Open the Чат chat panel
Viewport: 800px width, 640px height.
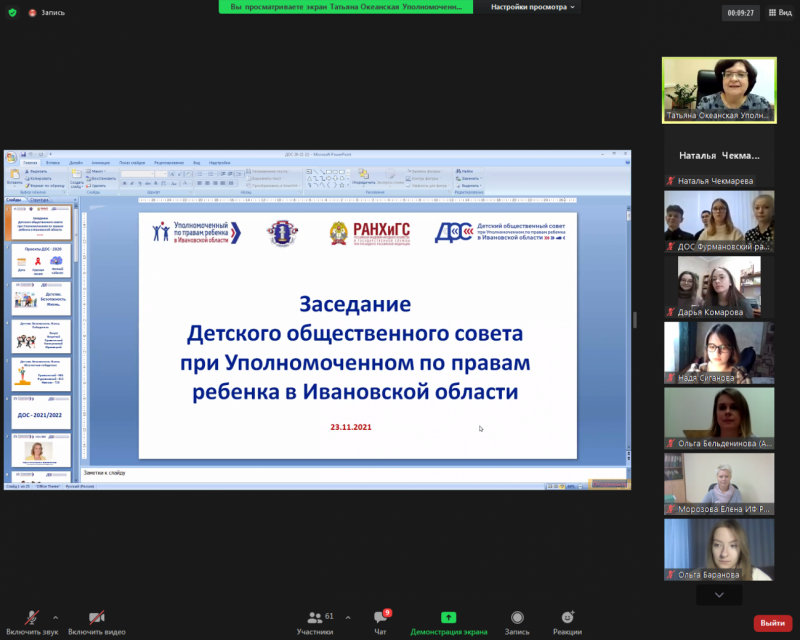pos(380,622)
